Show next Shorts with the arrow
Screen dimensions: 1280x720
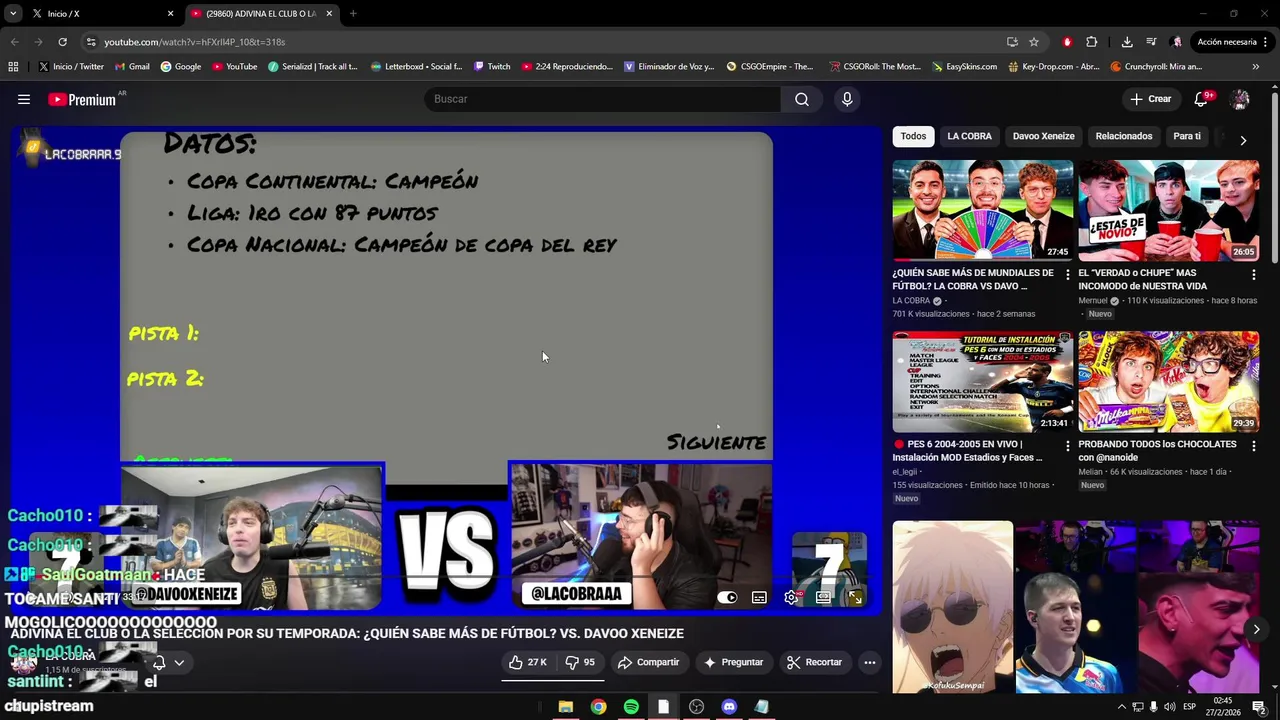tap(1256, 629)
